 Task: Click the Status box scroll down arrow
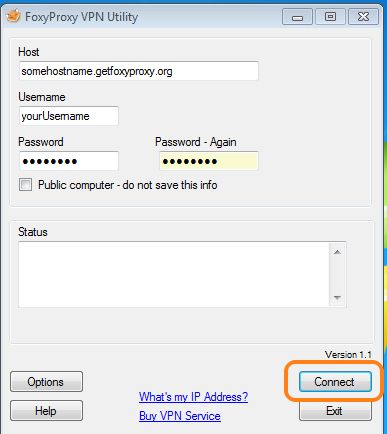coord(337,297)
